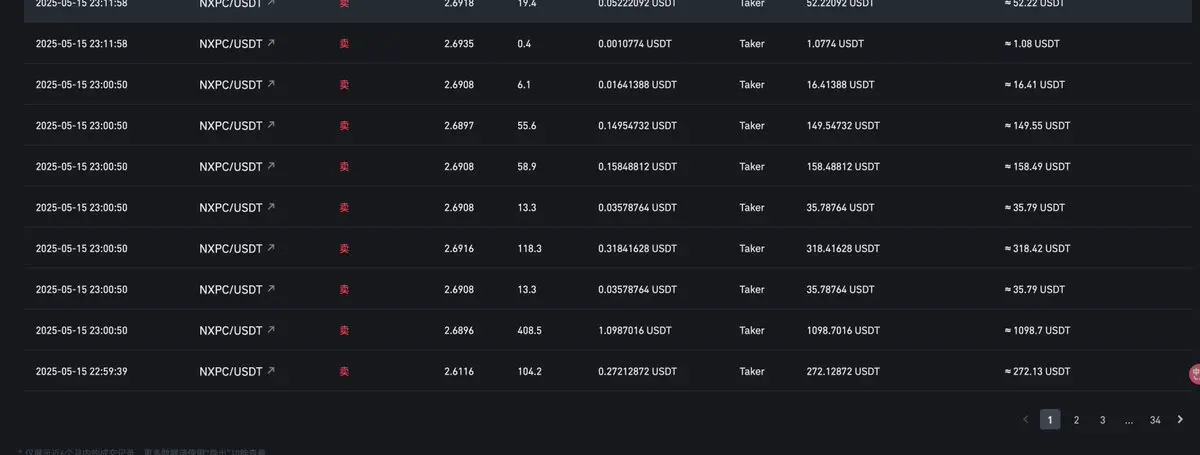Open NXPC/USDT pair link in the 2.6897 price row
The image size is (1200, 455).
(x=231, y=126)
